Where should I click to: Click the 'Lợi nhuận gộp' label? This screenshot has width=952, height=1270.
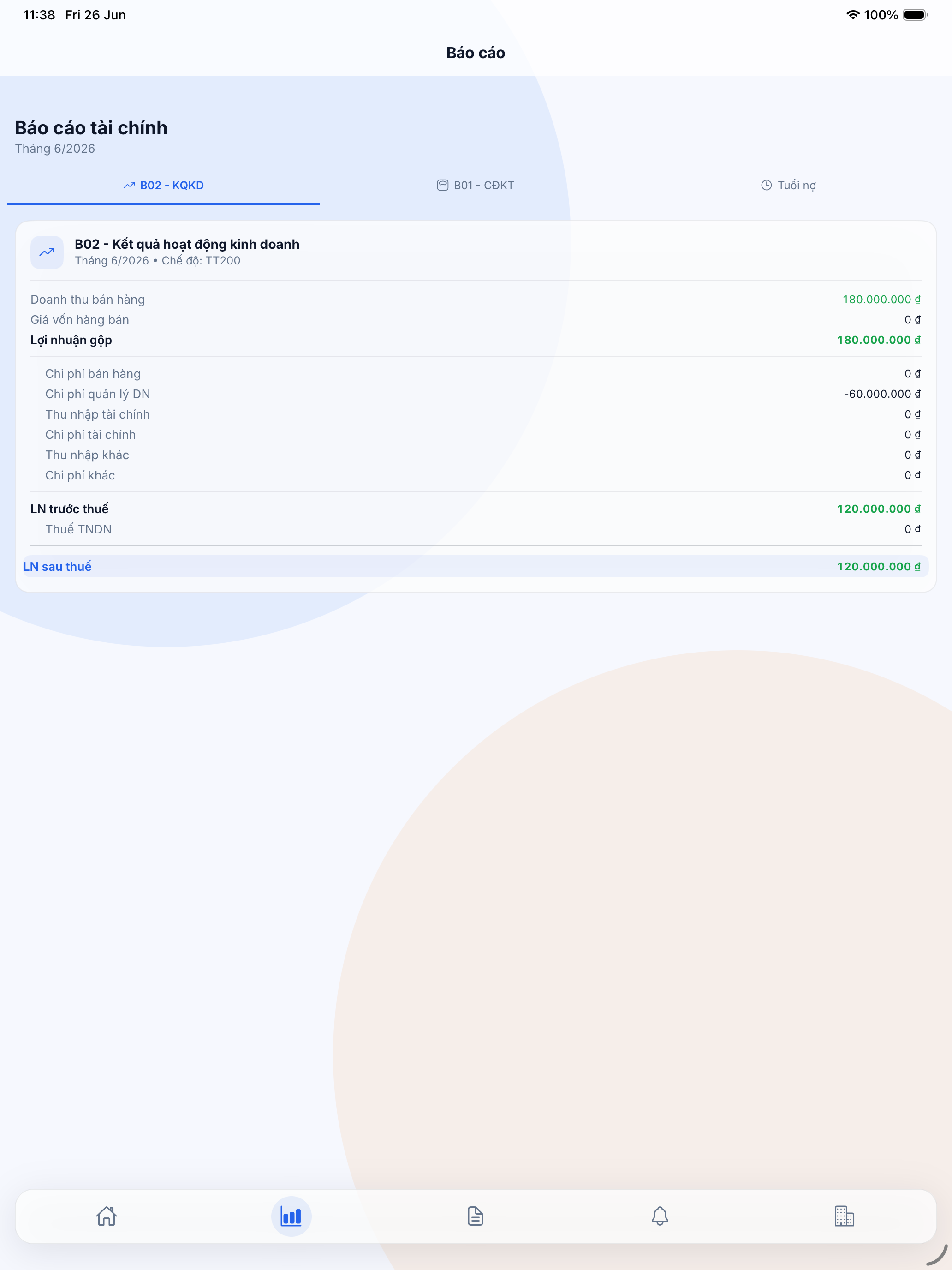point(71,341)
